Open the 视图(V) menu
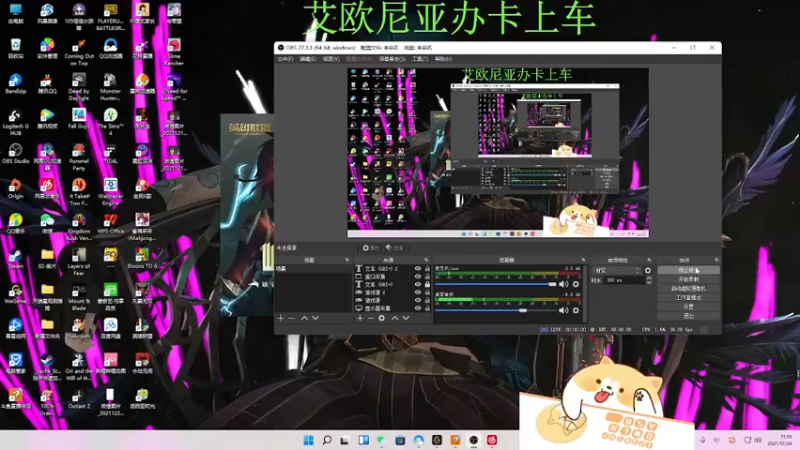 pos(331,59)
